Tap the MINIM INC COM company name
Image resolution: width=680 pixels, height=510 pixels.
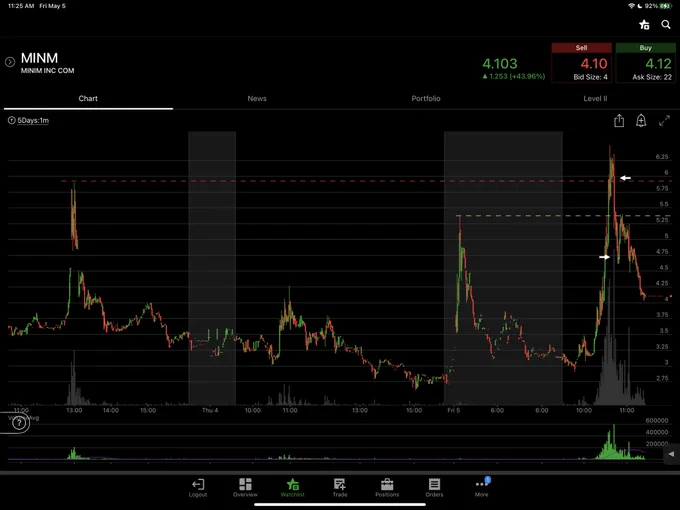point(47,71)
